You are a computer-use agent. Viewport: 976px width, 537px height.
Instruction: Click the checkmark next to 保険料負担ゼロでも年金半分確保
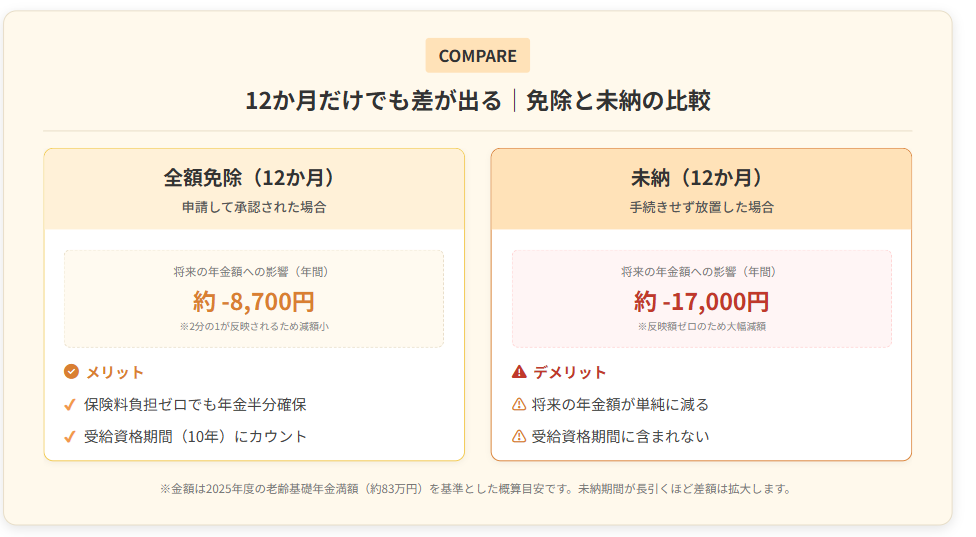70,405
